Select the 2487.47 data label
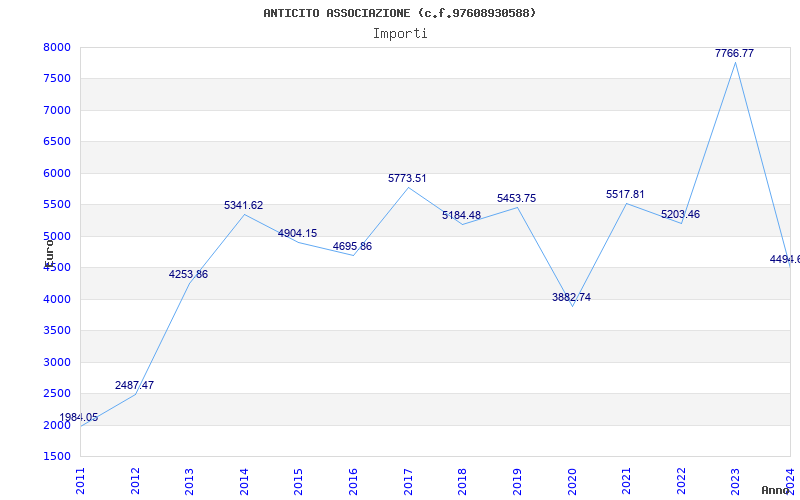This screenshot has height=500, width=800. 134,385
